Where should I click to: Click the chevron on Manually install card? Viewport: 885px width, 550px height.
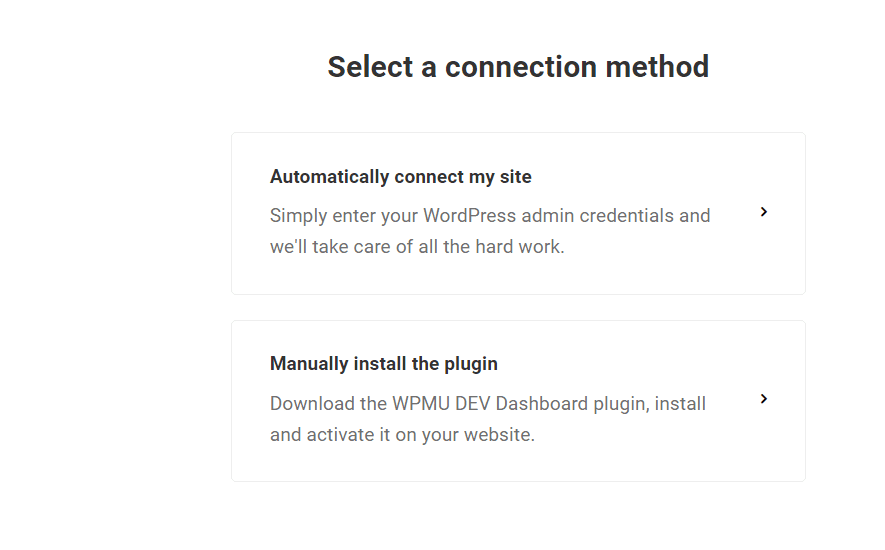pyautogui.click(x=764, y=399)
